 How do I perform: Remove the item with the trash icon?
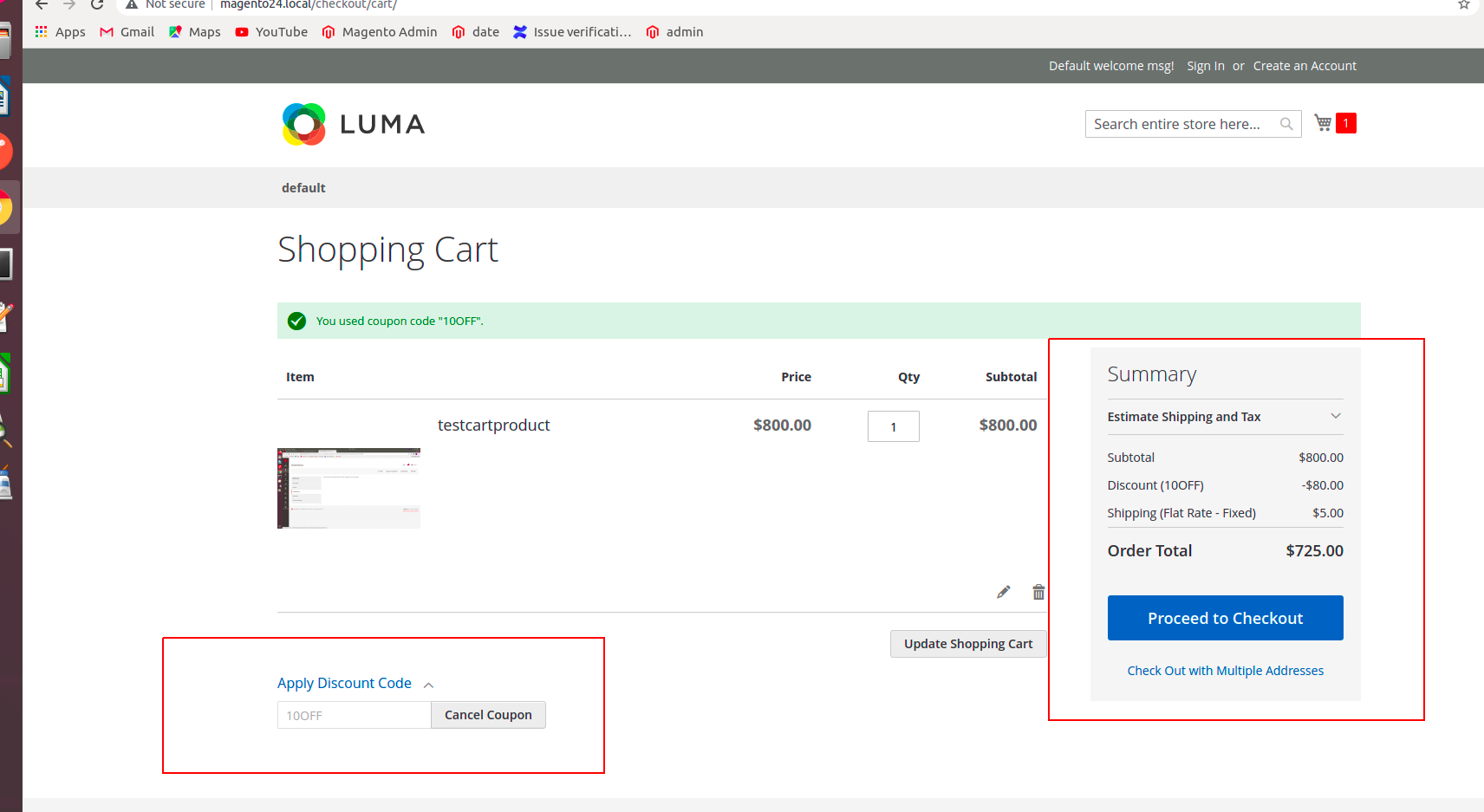pos(1038,591)
